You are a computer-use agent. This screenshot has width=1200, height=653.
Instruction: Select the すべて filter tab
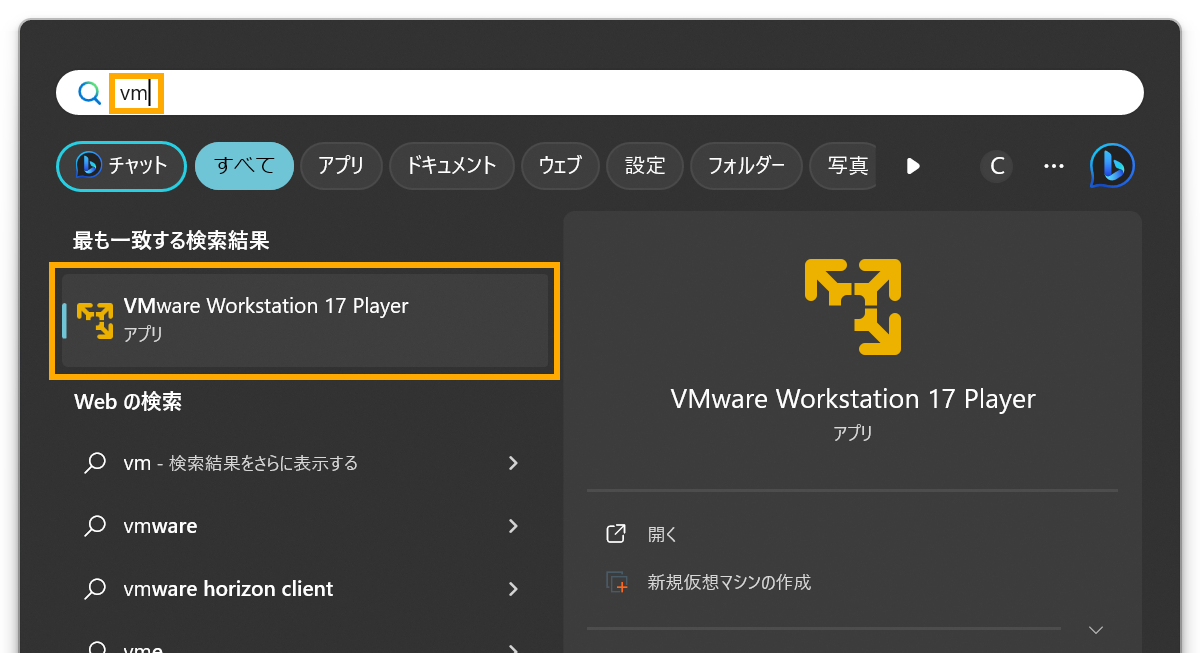[x=244, y=166]
